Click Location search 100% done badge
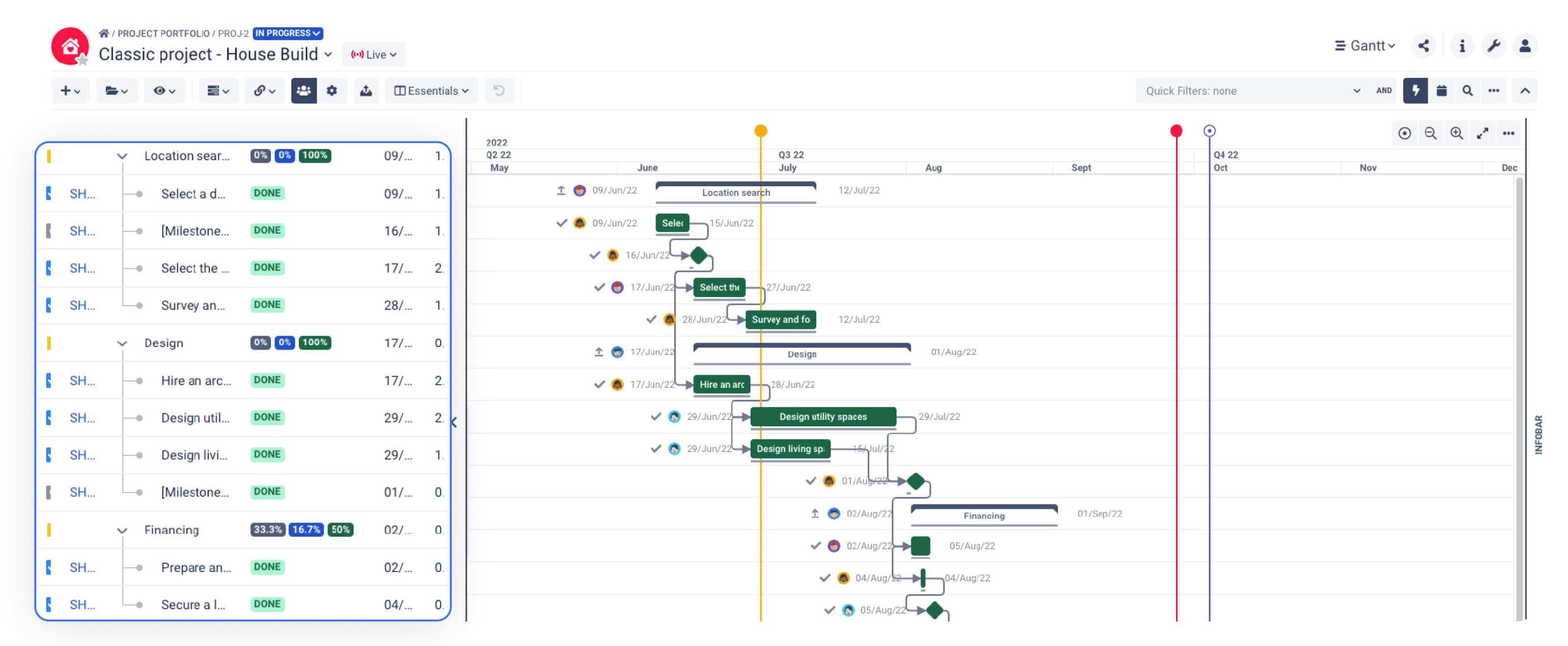Viewport: 1568px width, 646px height. pos(314,155)
